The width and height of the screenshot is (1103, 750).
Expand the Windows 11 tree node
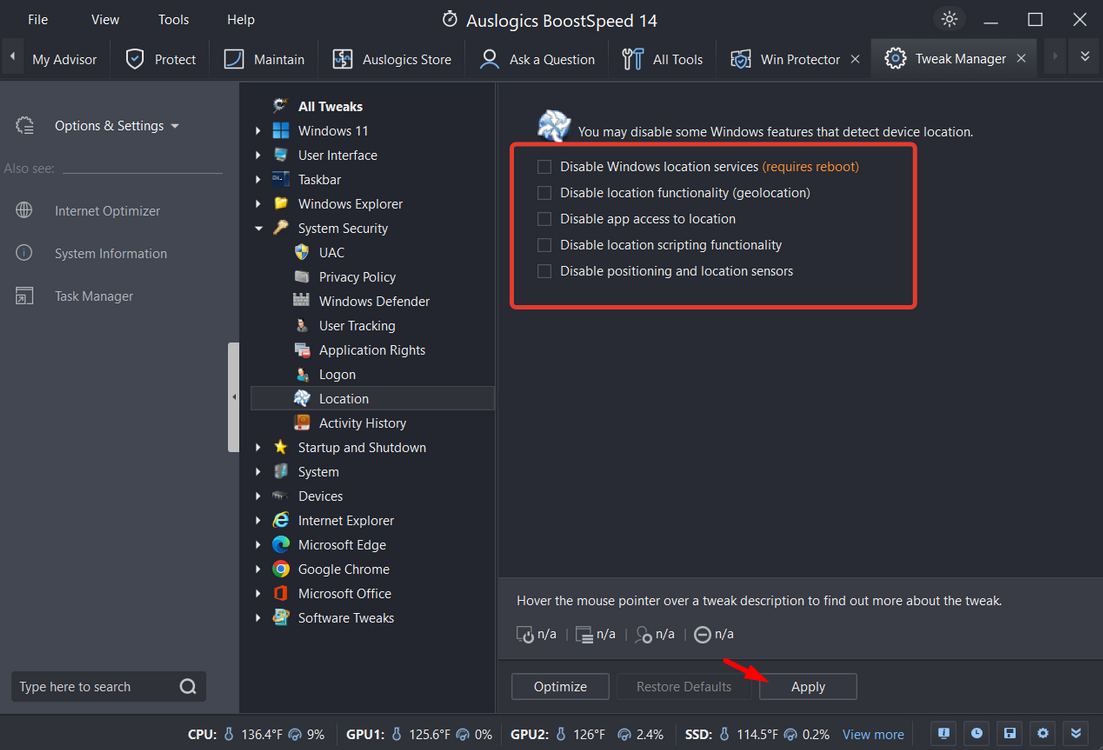258,131
